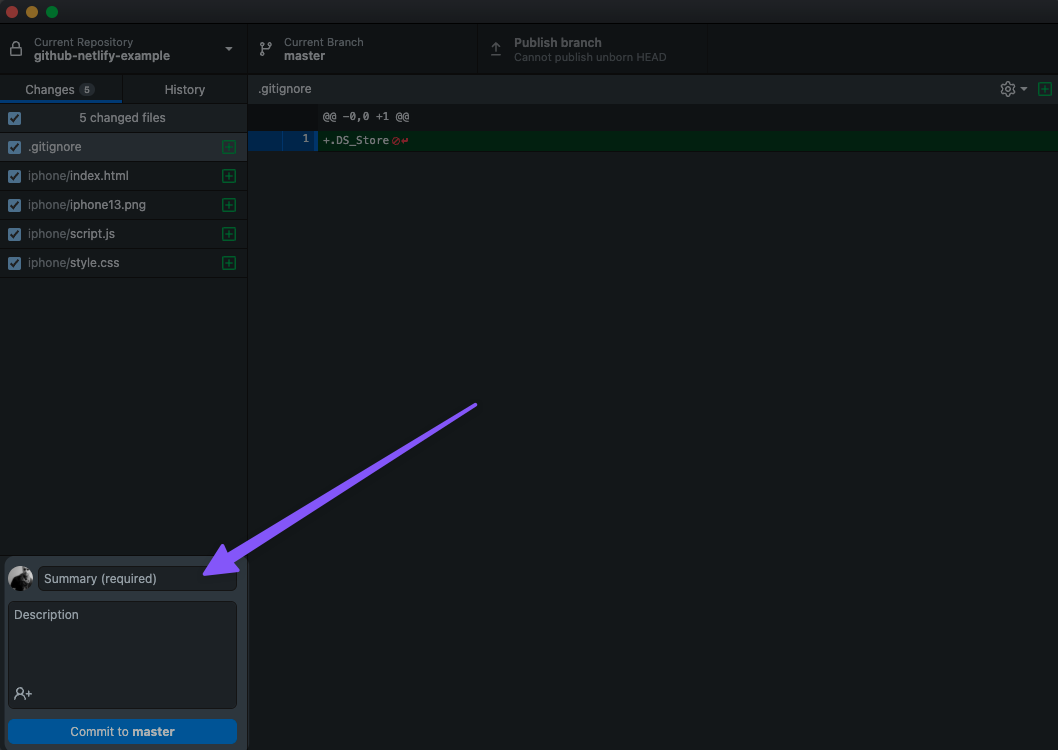Viewport: 1058px width, 750px height.
Task: Click the .gitignore diff header filename
Action: pyautogui.click(x=285, y=89)
